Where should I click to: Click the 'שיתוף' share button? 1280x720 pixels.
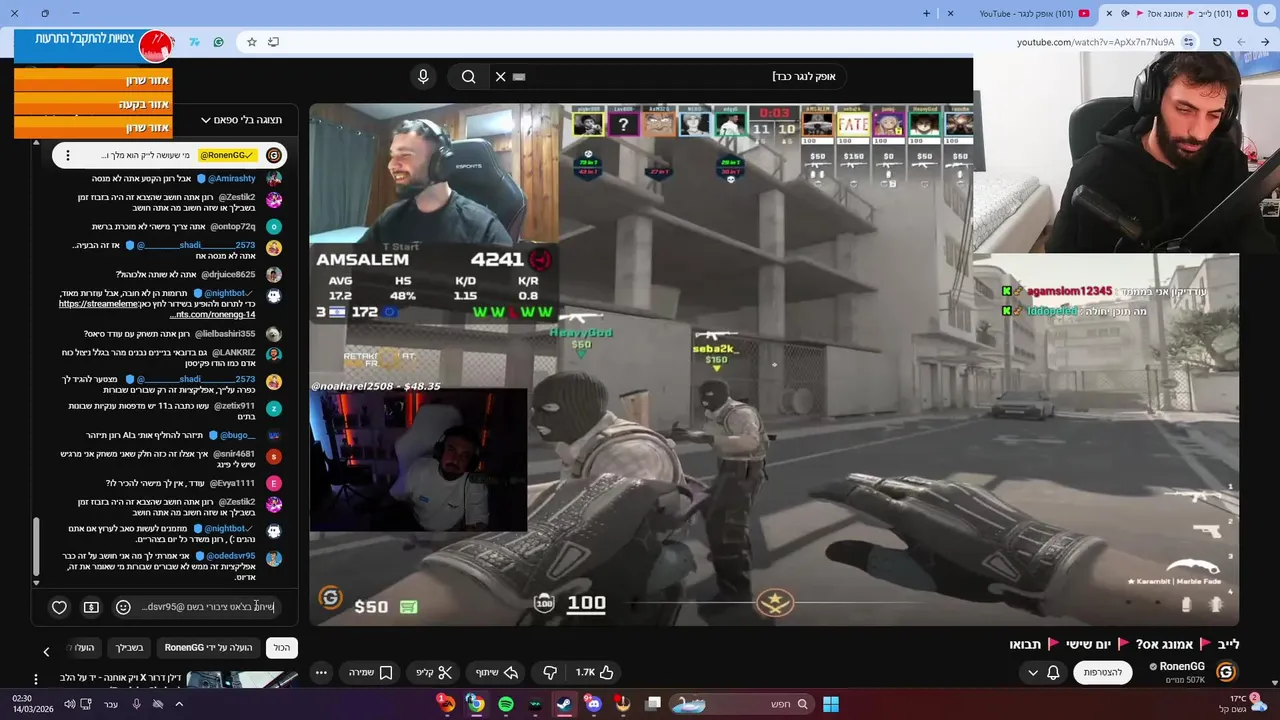click(496, 673)
